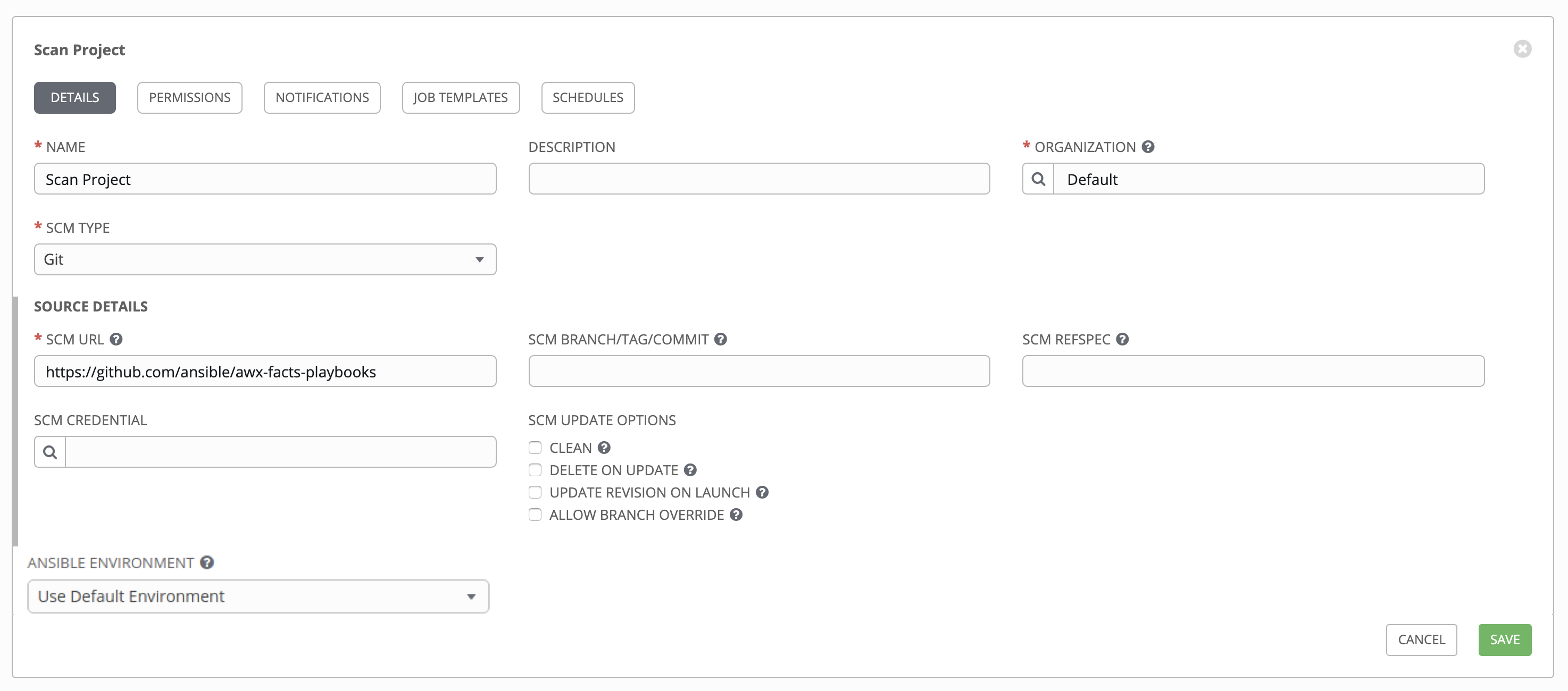
Task: Show help for Allow Branch Override
Action: [x=737, y=515]
